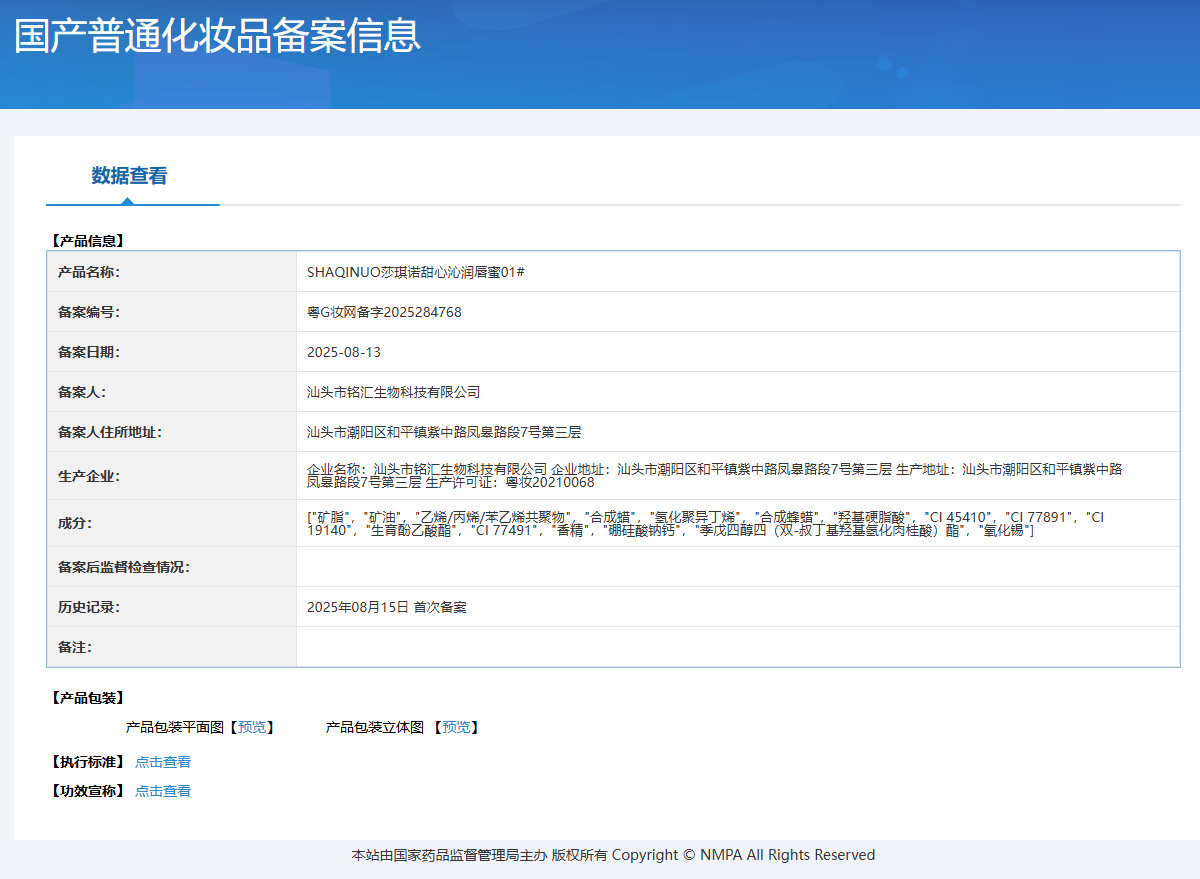Click the 生产企业 details cell
This screenshot has height=879, width=1200.
738,475
